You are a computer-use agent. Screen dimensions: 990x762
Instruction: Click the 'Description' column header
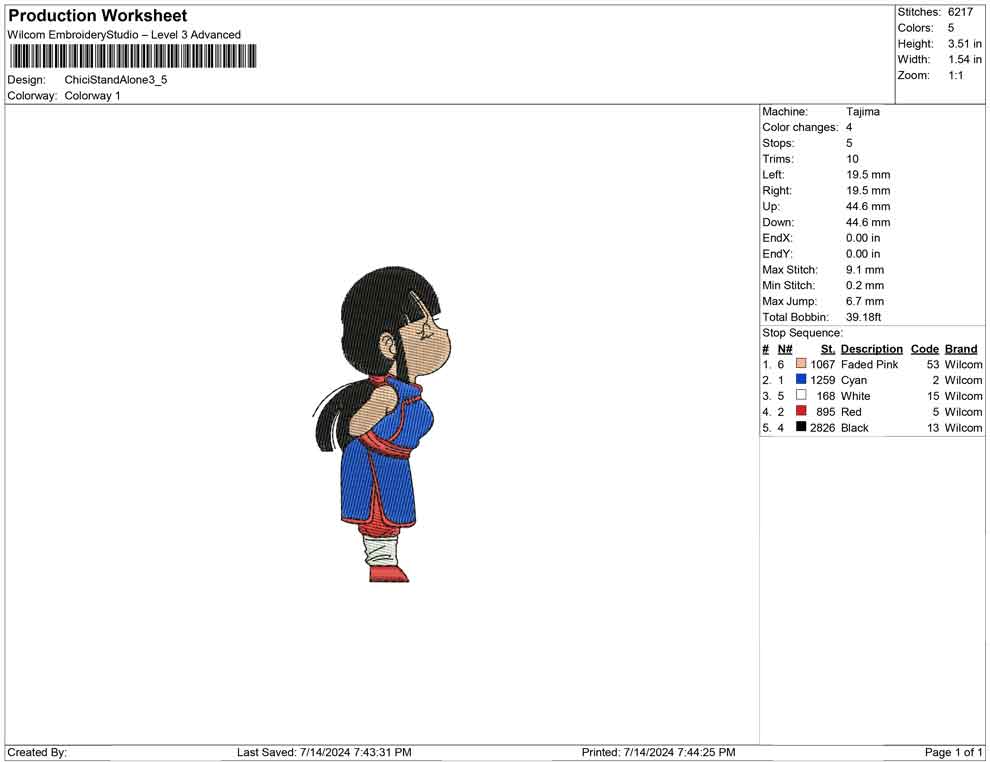(x=872, y=349)
